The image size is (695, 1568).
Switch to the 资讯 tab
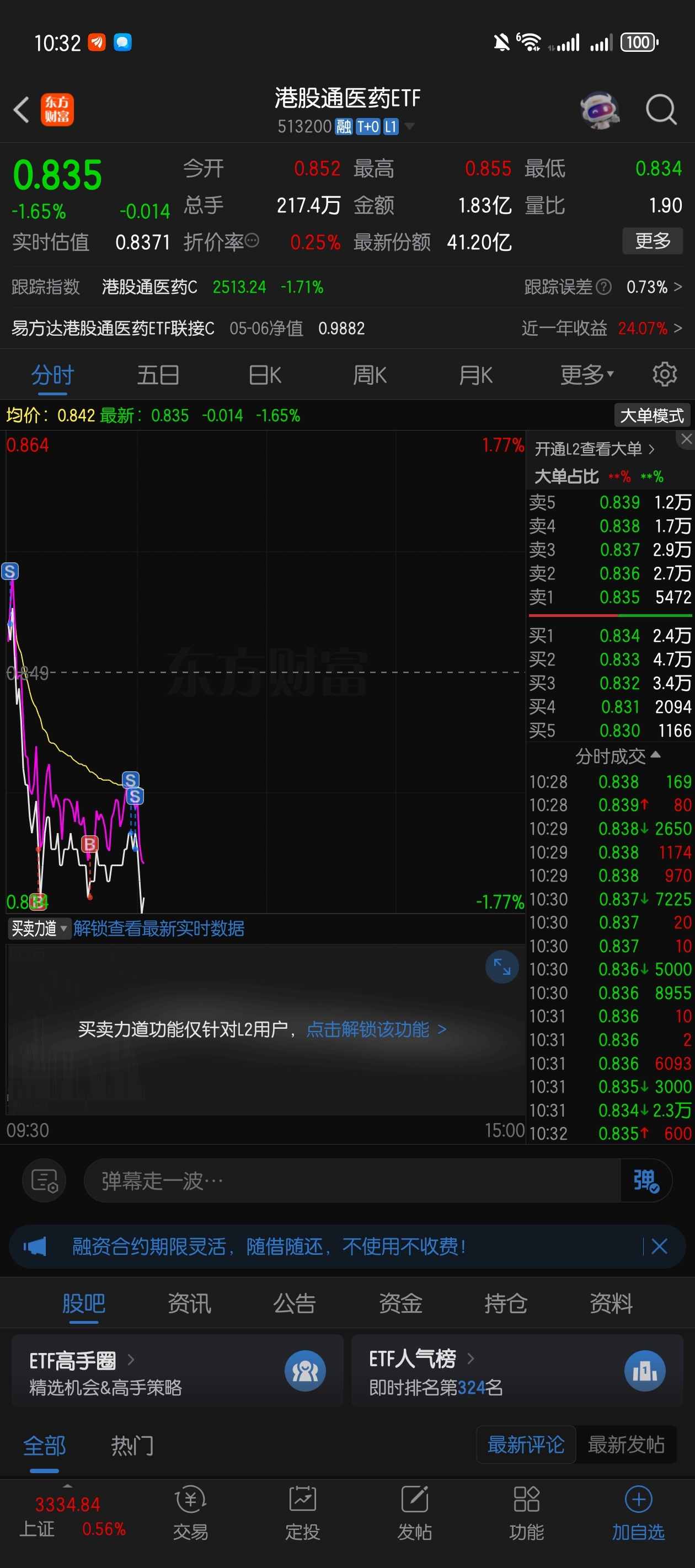[189, 1303]
